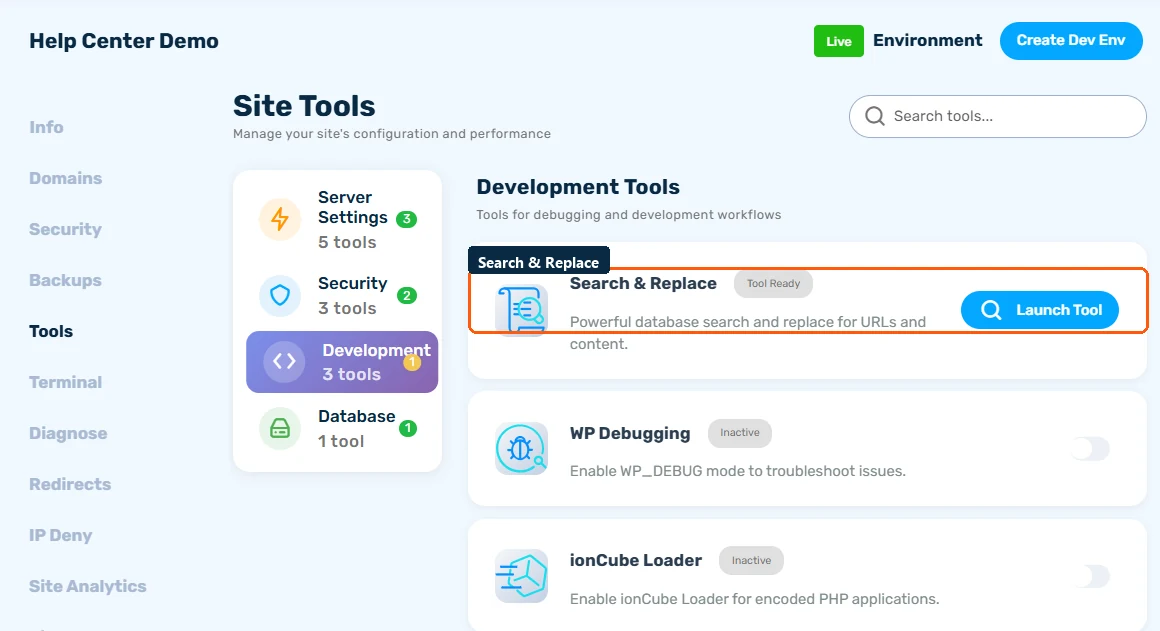Open the Redirects sidebar section

click(x=70, y=485)
